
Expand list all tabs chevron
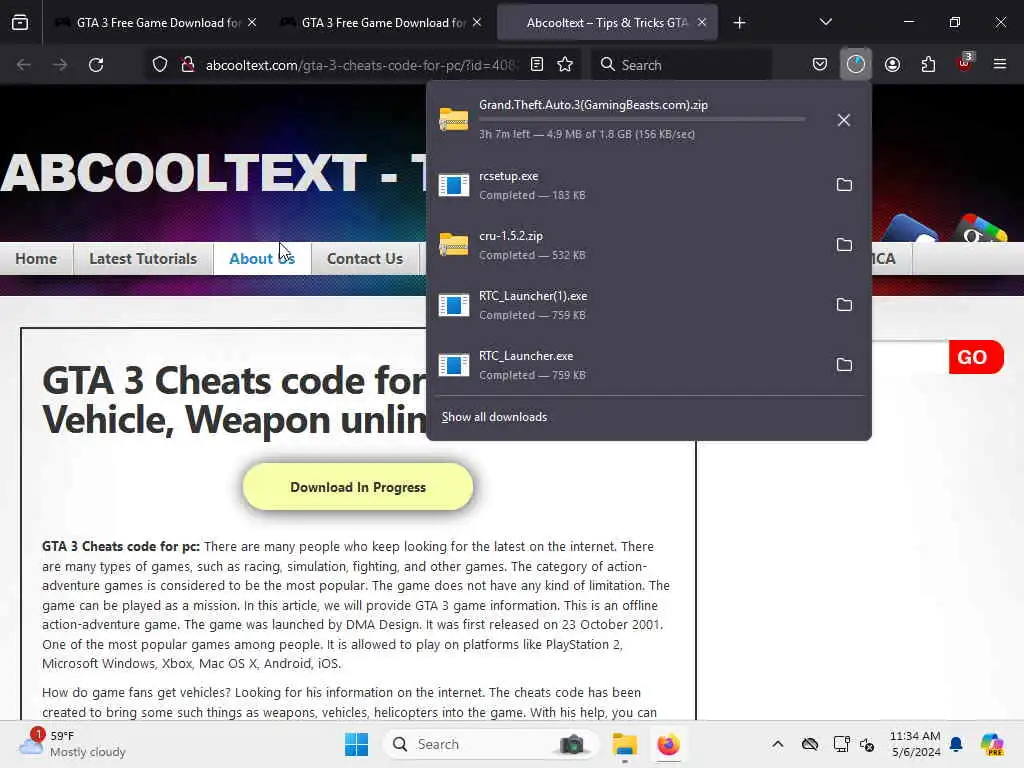825,23
